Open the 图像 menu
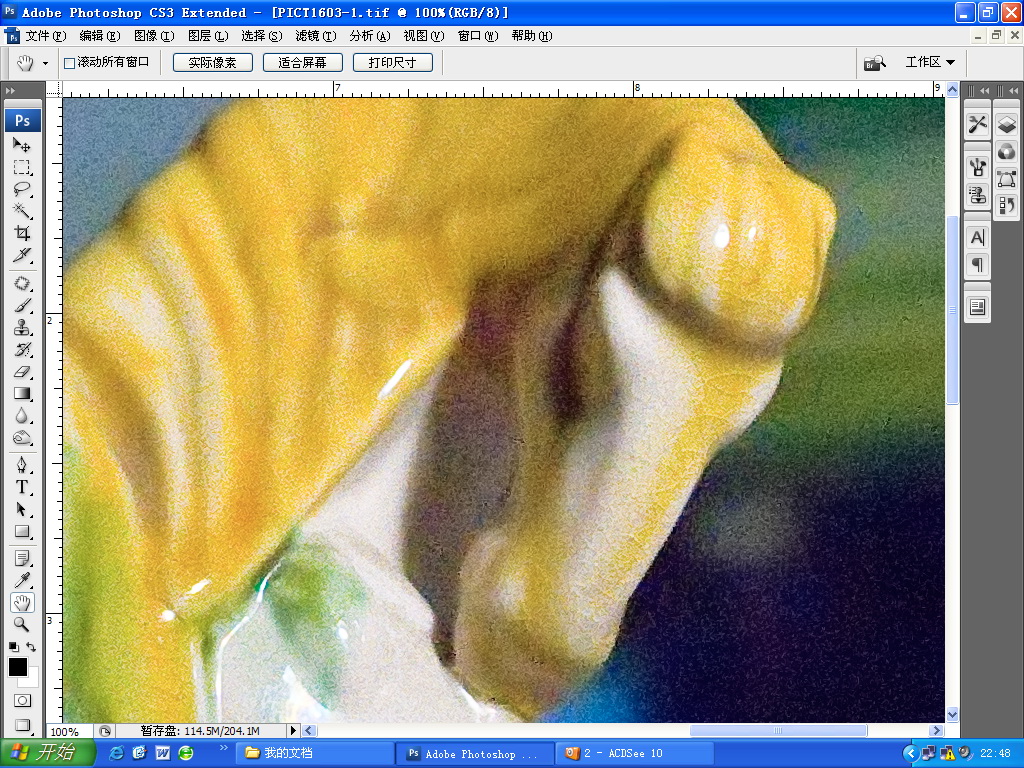This screenshot has width=1024, height=768. click(153, 36)
